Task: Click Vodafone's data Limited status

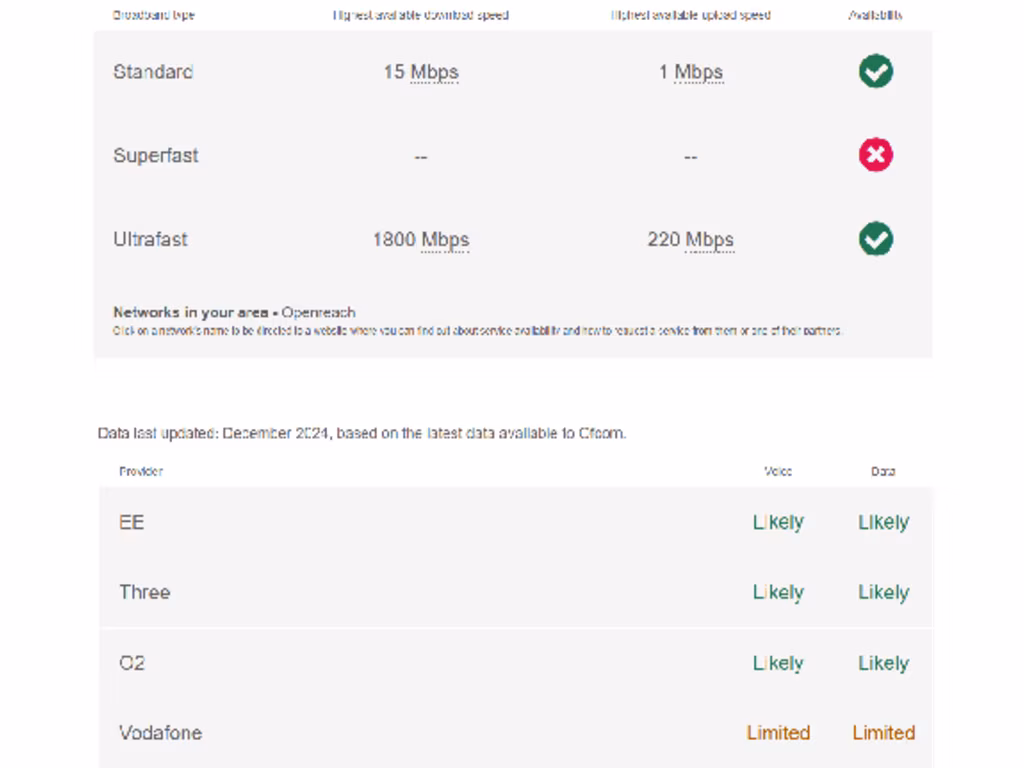Action: click(x=883, y=733)
